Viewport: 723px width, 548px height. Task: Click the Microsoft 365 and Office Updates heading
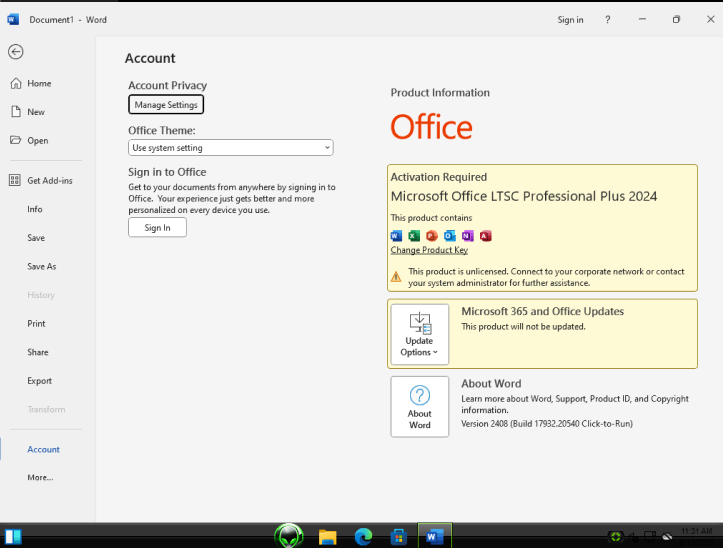[542, 311]
